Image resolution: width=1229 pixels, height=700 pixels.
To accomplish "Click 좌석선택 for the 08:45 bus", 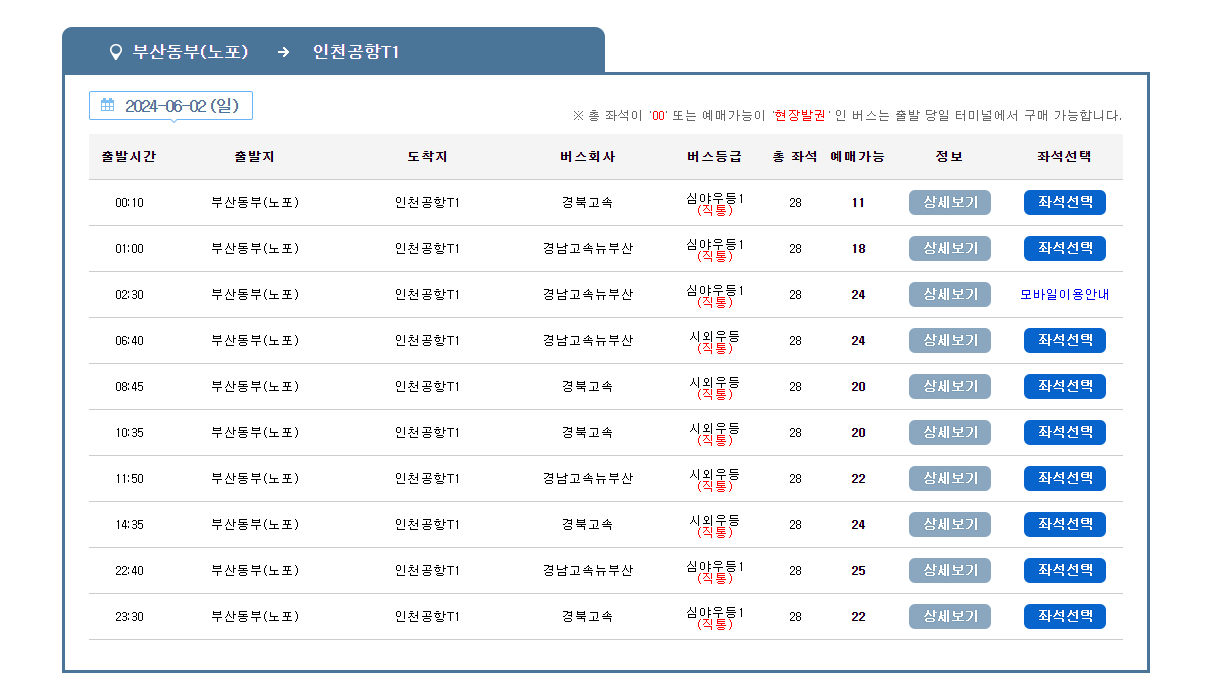I will click(x=1065, y=387).
